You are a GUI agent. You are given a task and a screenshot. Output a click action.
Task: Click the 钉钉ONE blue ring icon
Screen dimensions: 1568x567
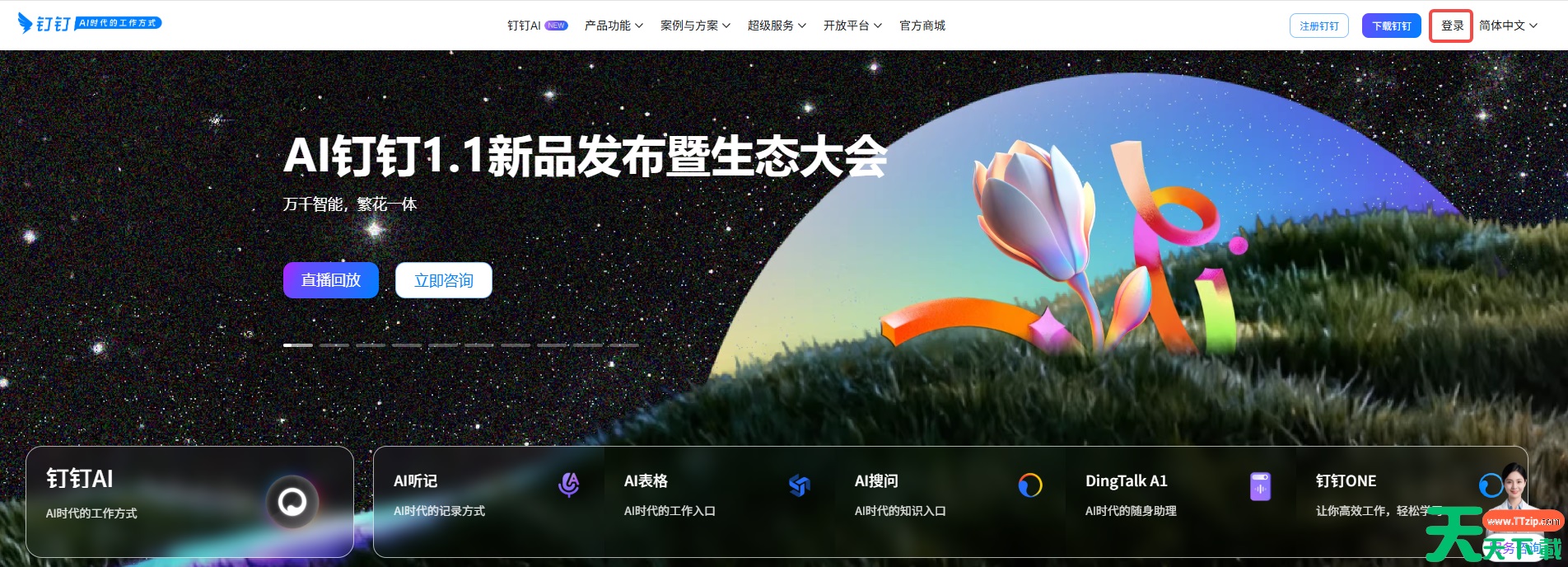coord(1491,485)
